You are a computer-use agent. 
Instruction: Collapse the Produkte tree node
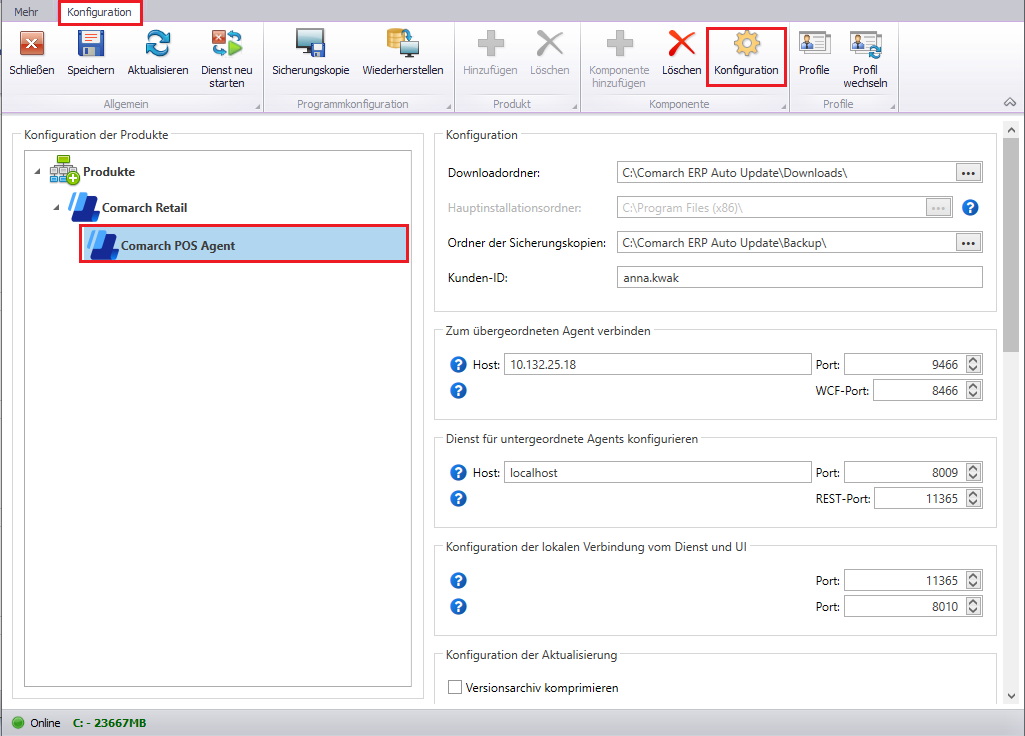[x=37, y=172]
